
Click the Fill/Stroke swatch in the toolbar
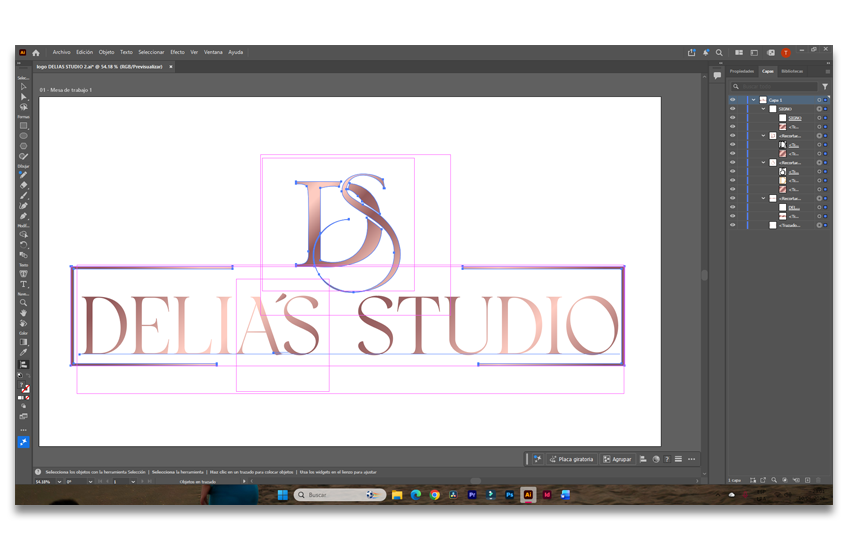[24, 388]
